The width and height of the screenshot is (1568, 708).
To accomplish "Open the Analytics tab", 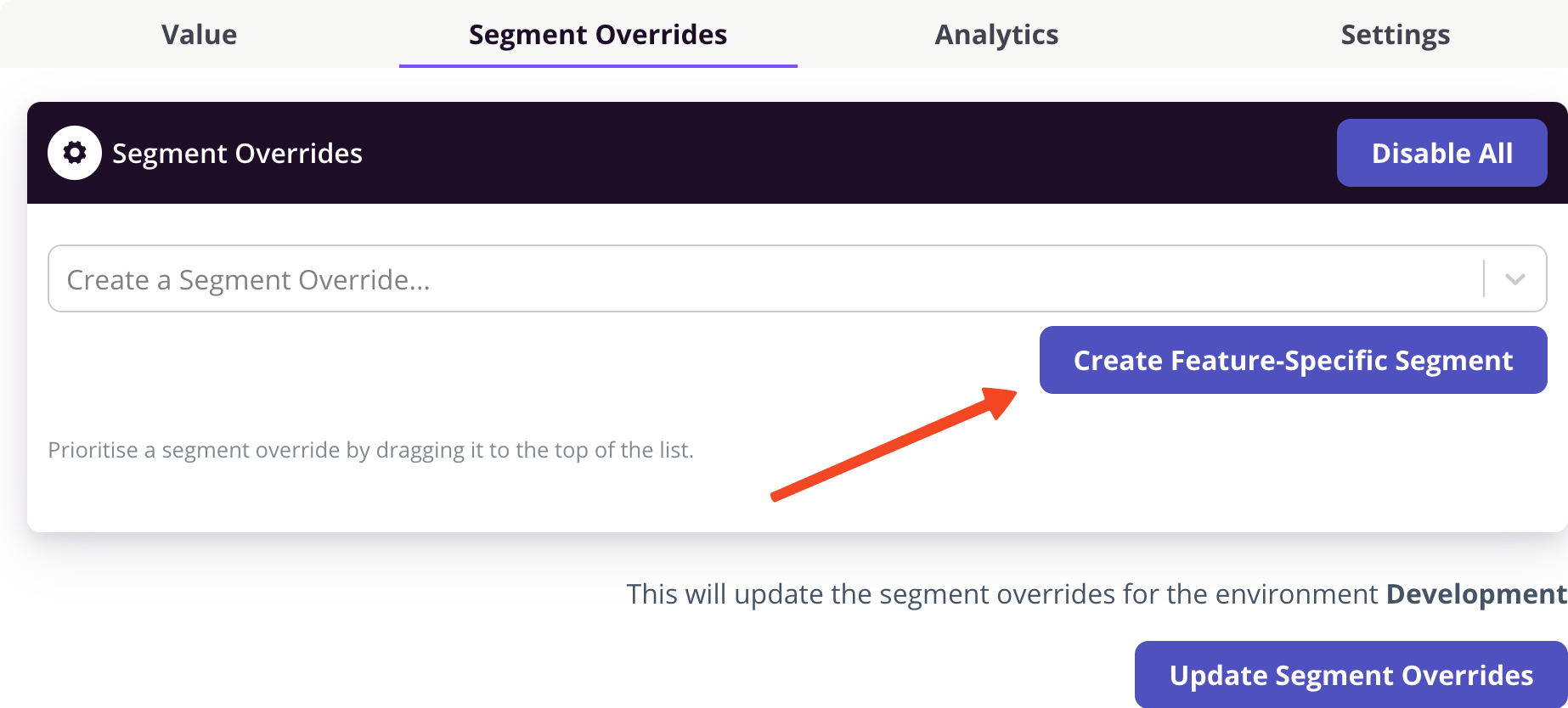I will [x=996, y=35].
